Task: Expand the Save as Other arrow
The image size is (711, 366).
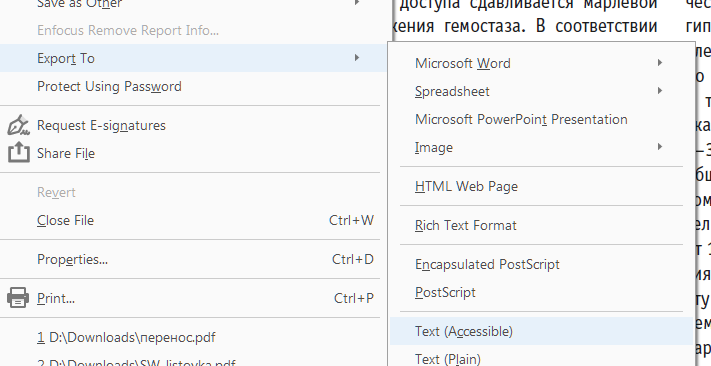Action: point(357,3)
